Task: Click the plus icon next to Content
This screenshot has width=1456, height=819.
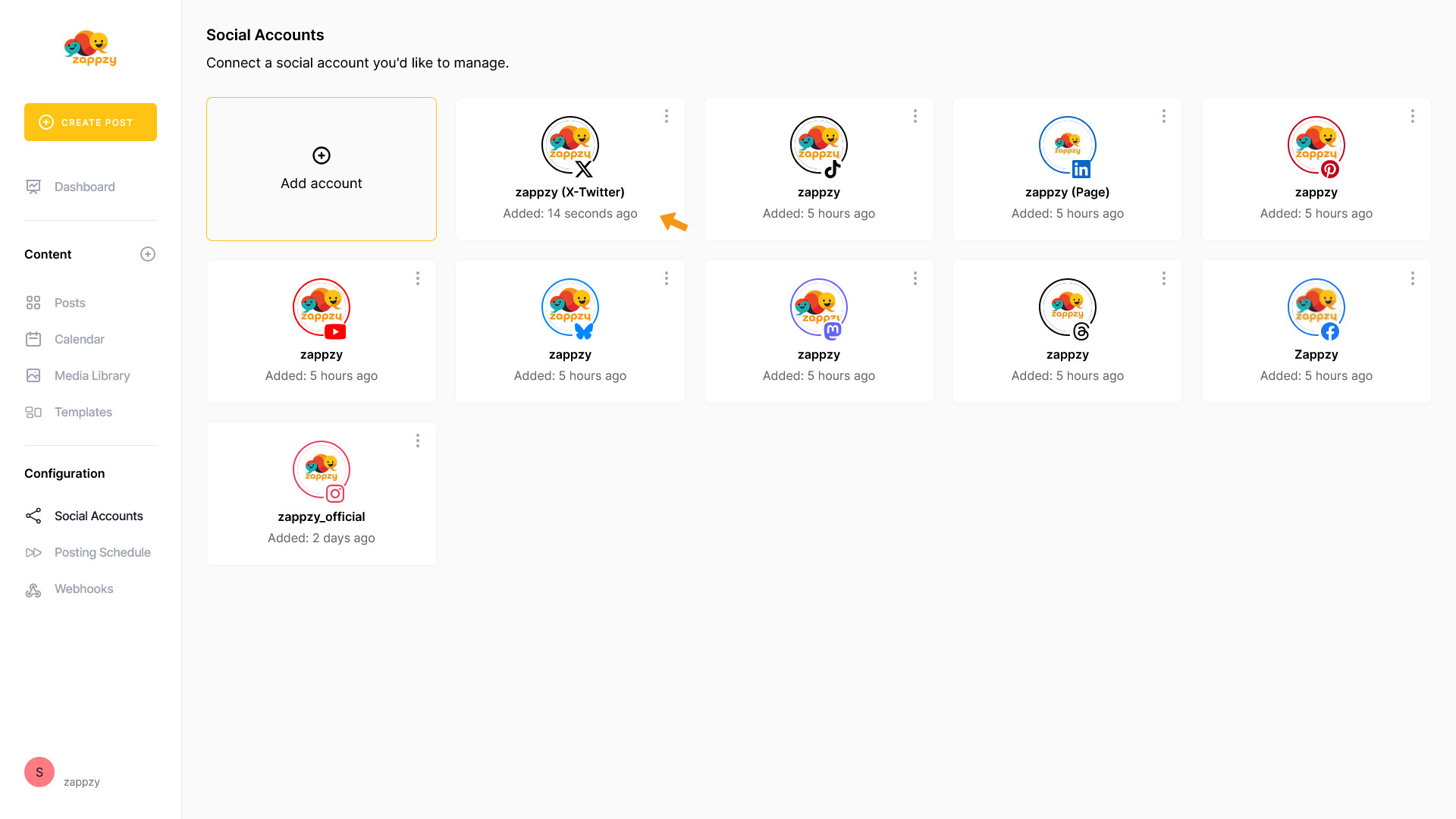Action: (x=148, y=254)
